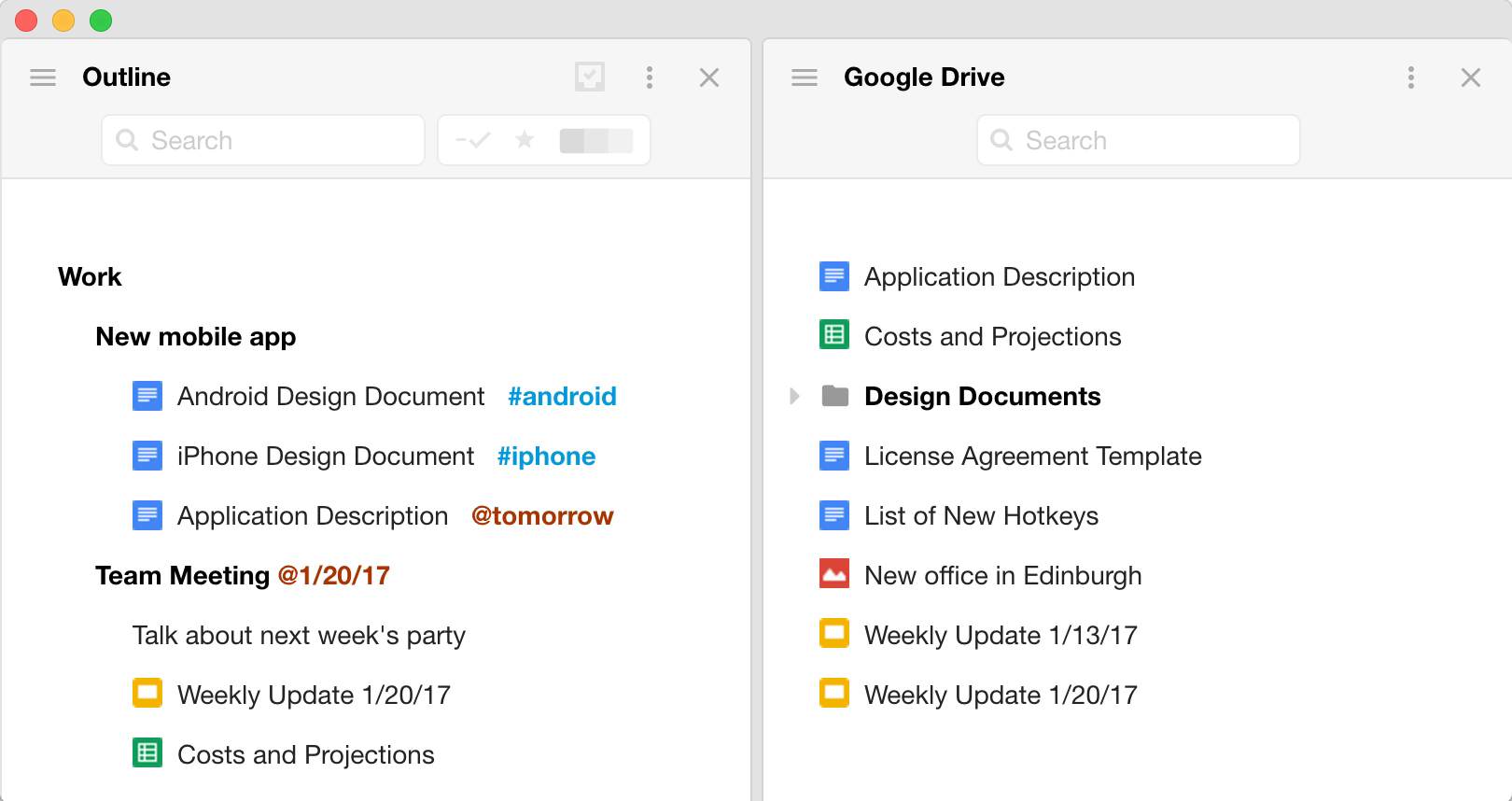1512x801 pixels.
Task: Click the Android Design Document doc icon
Action: coord(147,396)
